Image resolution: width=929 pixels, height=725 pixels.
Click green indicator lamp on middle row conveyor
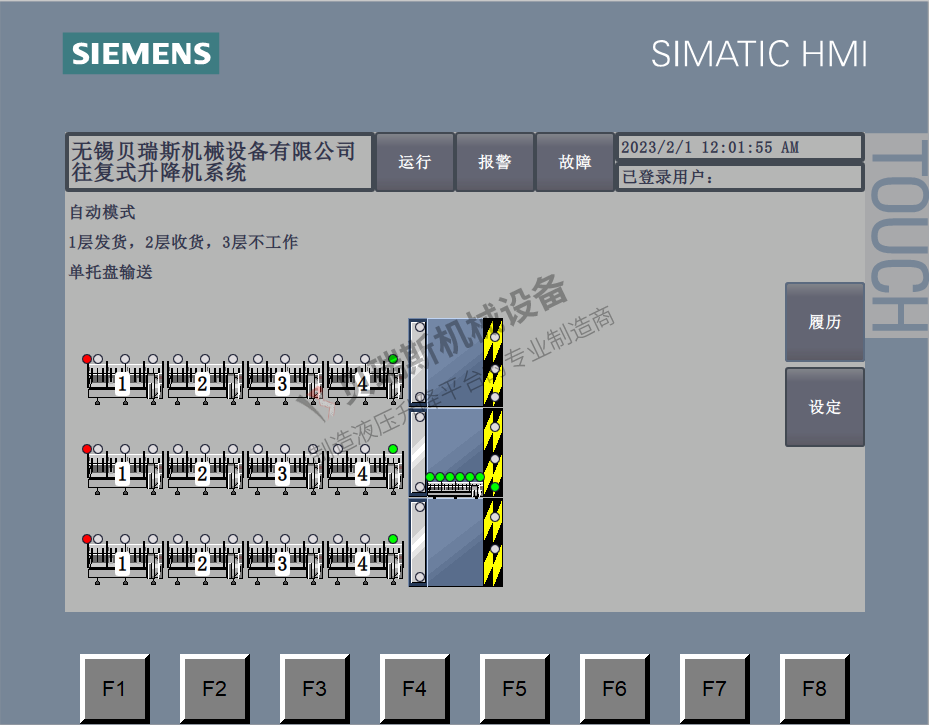[x=393, y=449]
